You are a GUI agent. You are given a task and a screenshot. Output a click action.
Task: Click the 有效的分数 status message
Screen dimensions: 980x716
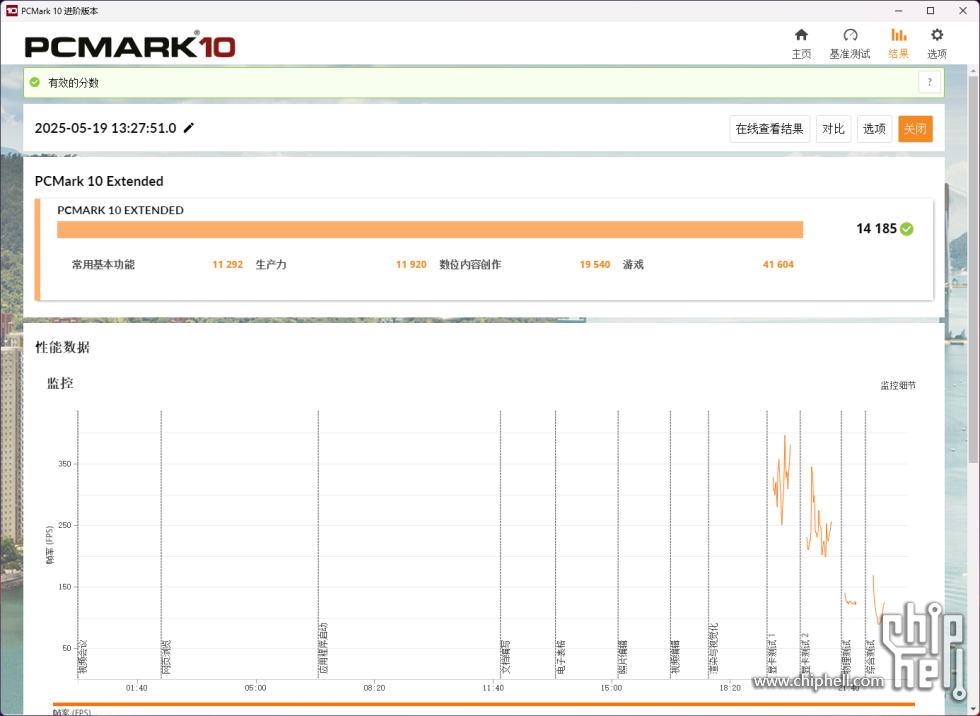(74, 82)
